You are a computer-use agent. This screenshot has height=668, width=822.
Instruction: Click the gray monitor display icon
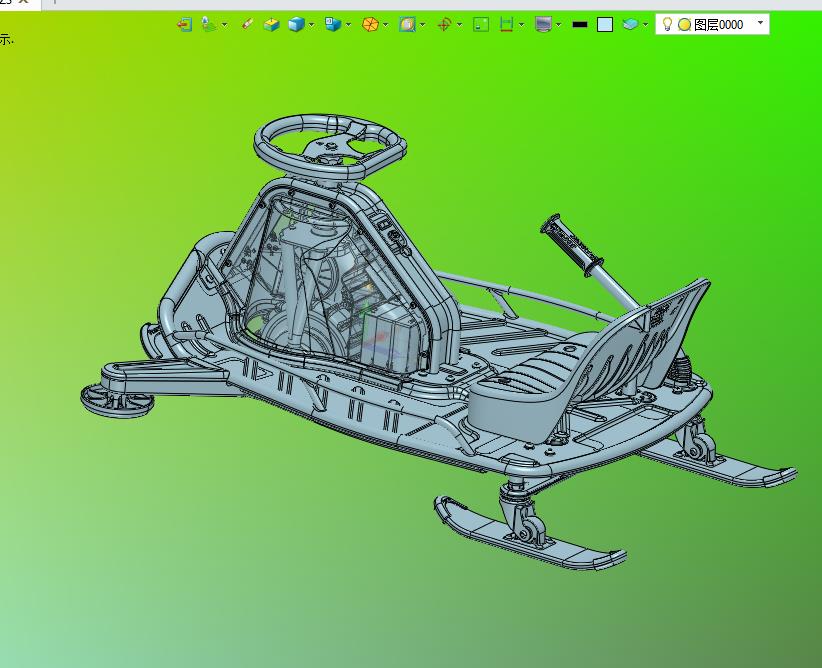pos(543,24)
